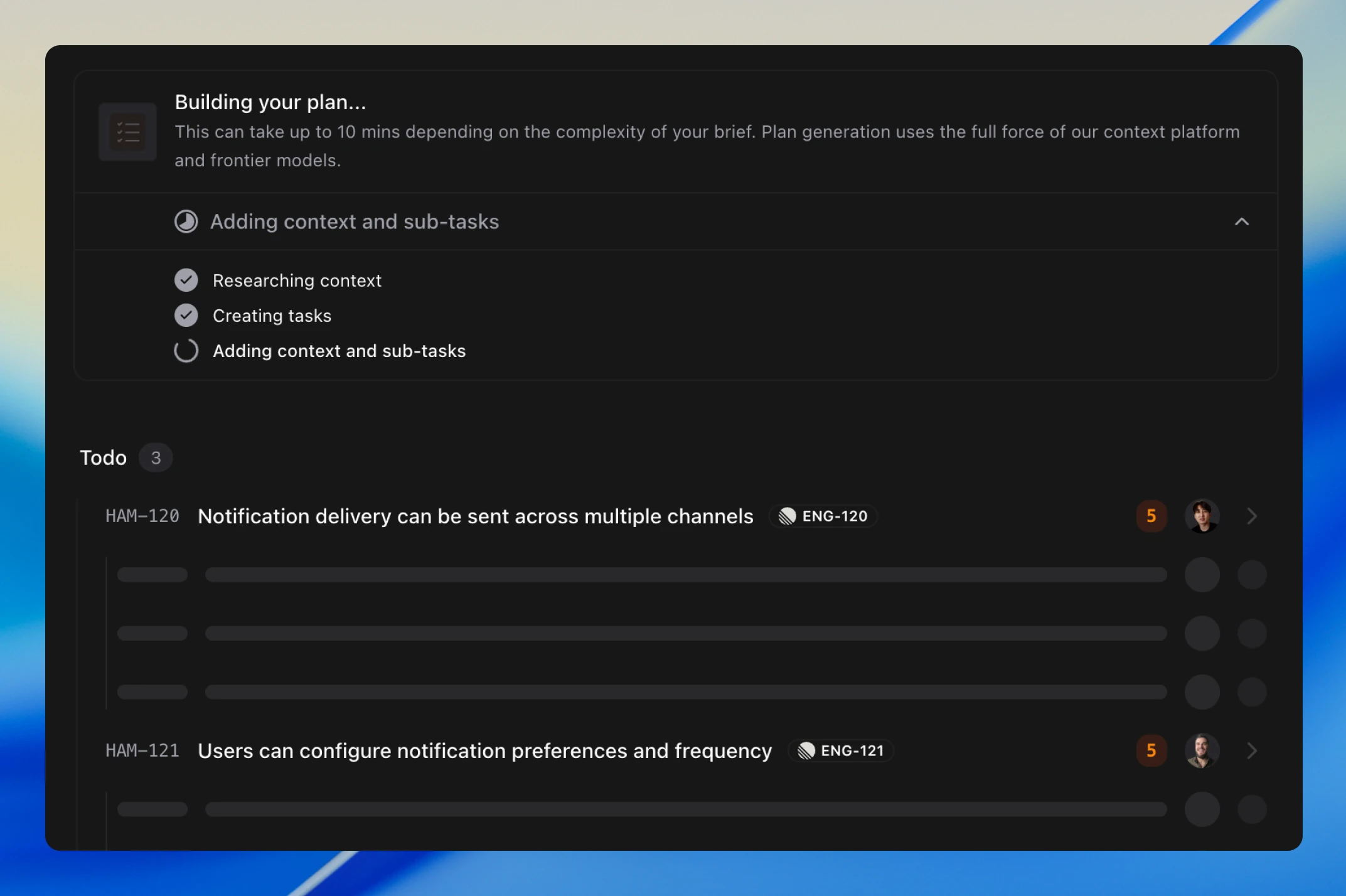Click the Todo count badge 3
The width and height of the screenshot is (1346, 896).
click(x=156, y=458)
